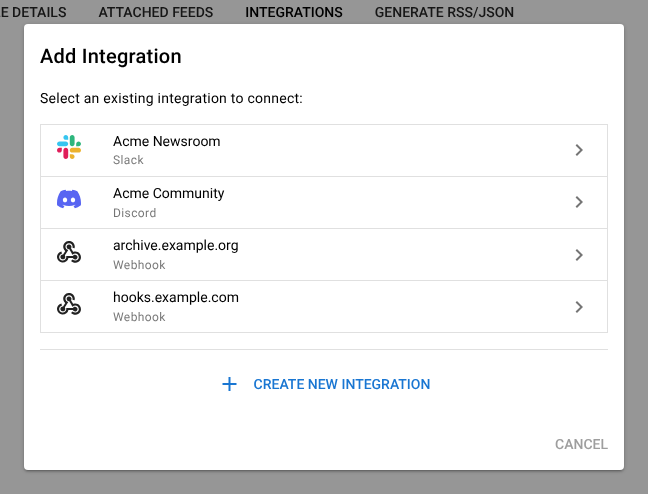Click the Discord logo icon
The image size is (648, 494).
coord(69,199)
